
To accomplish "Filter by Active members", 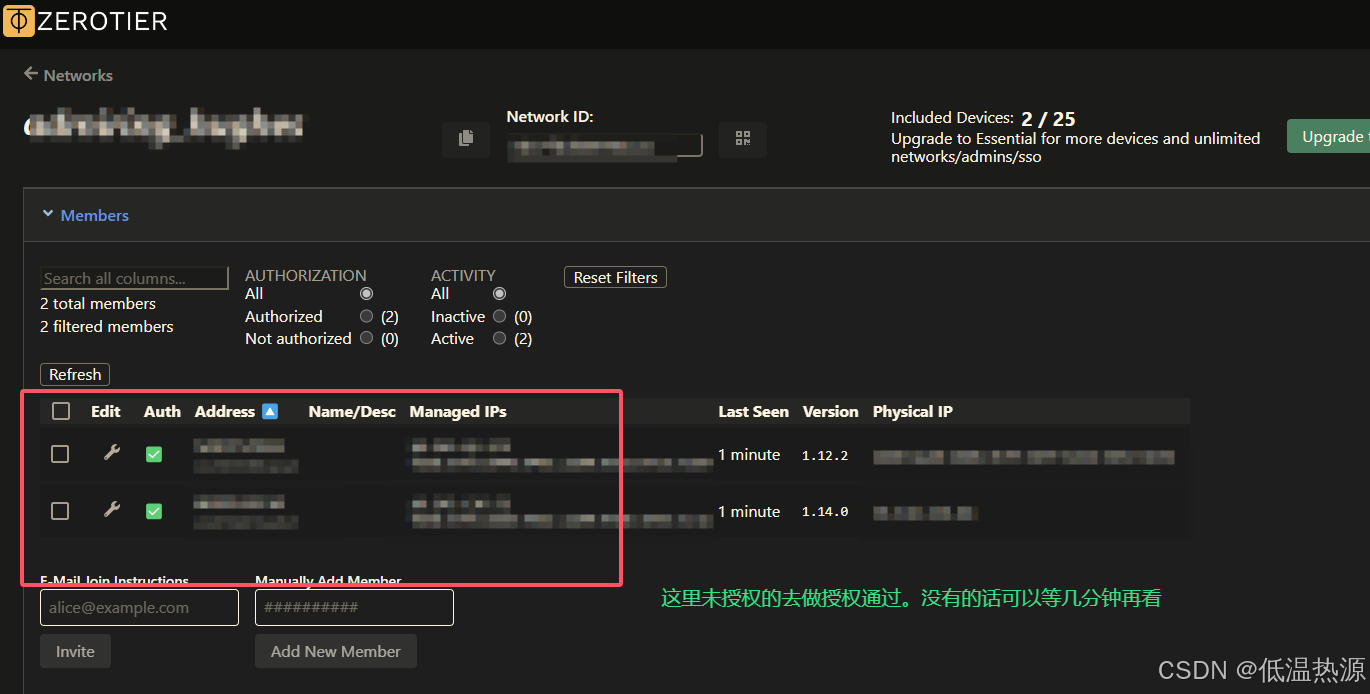I will pos(499,338).
